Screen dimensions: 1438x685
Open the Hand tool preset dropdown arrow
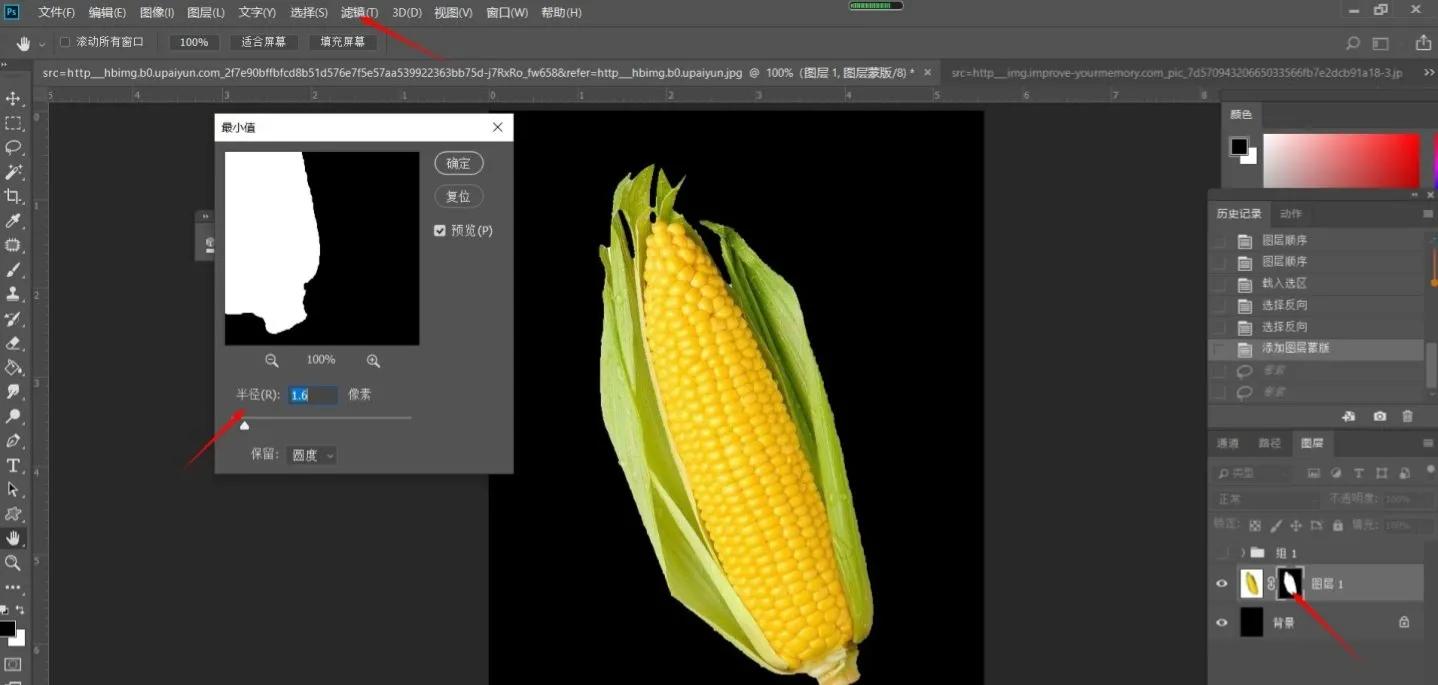coord(42,44)
